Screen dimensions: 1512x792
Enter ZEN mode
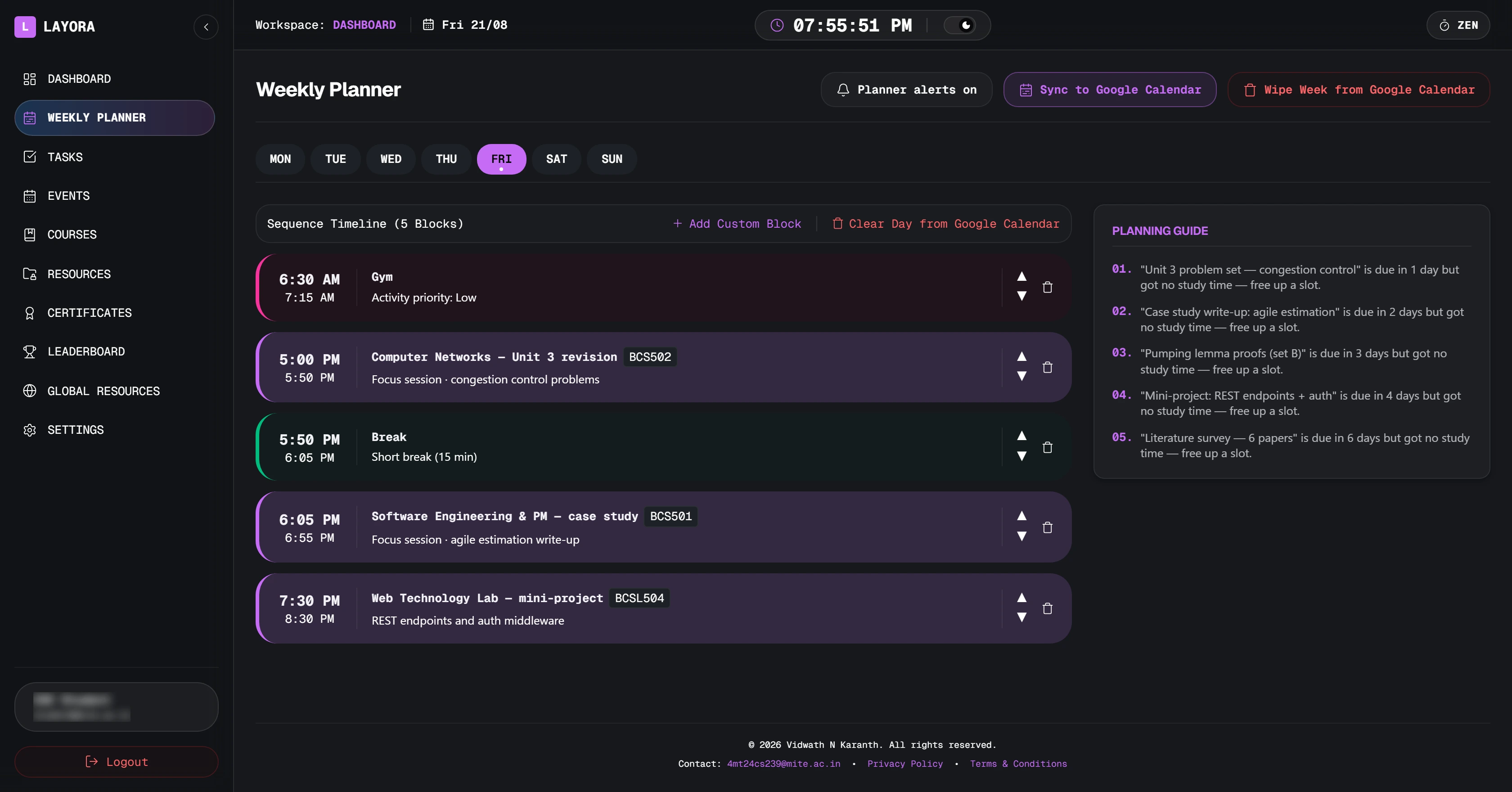[x=1458, y=25]
